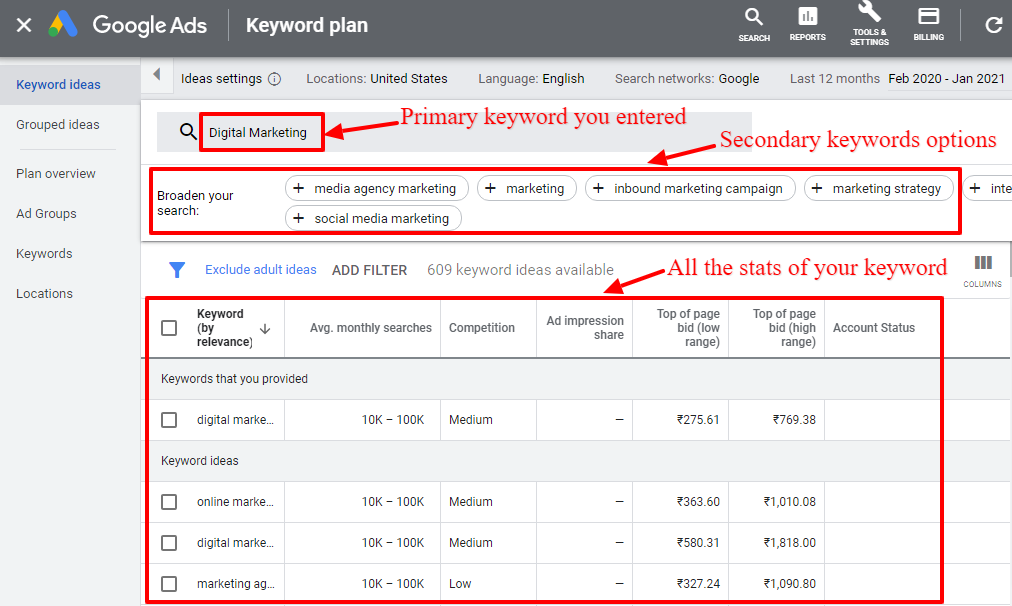
Task: Check the 'online marke...' keyword row checkbox
Action: pyautogui.click(x=169, y=502)
